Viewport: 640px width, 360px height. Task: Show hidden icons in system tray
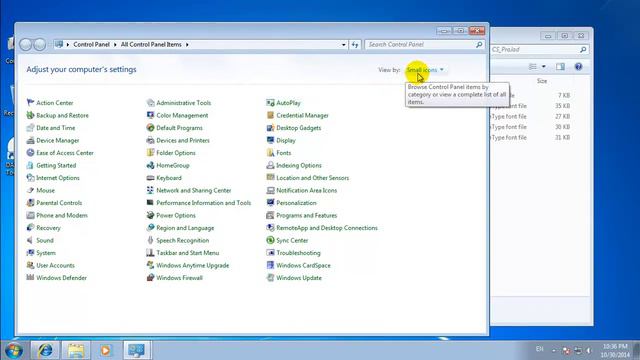(x=554, y=350)
